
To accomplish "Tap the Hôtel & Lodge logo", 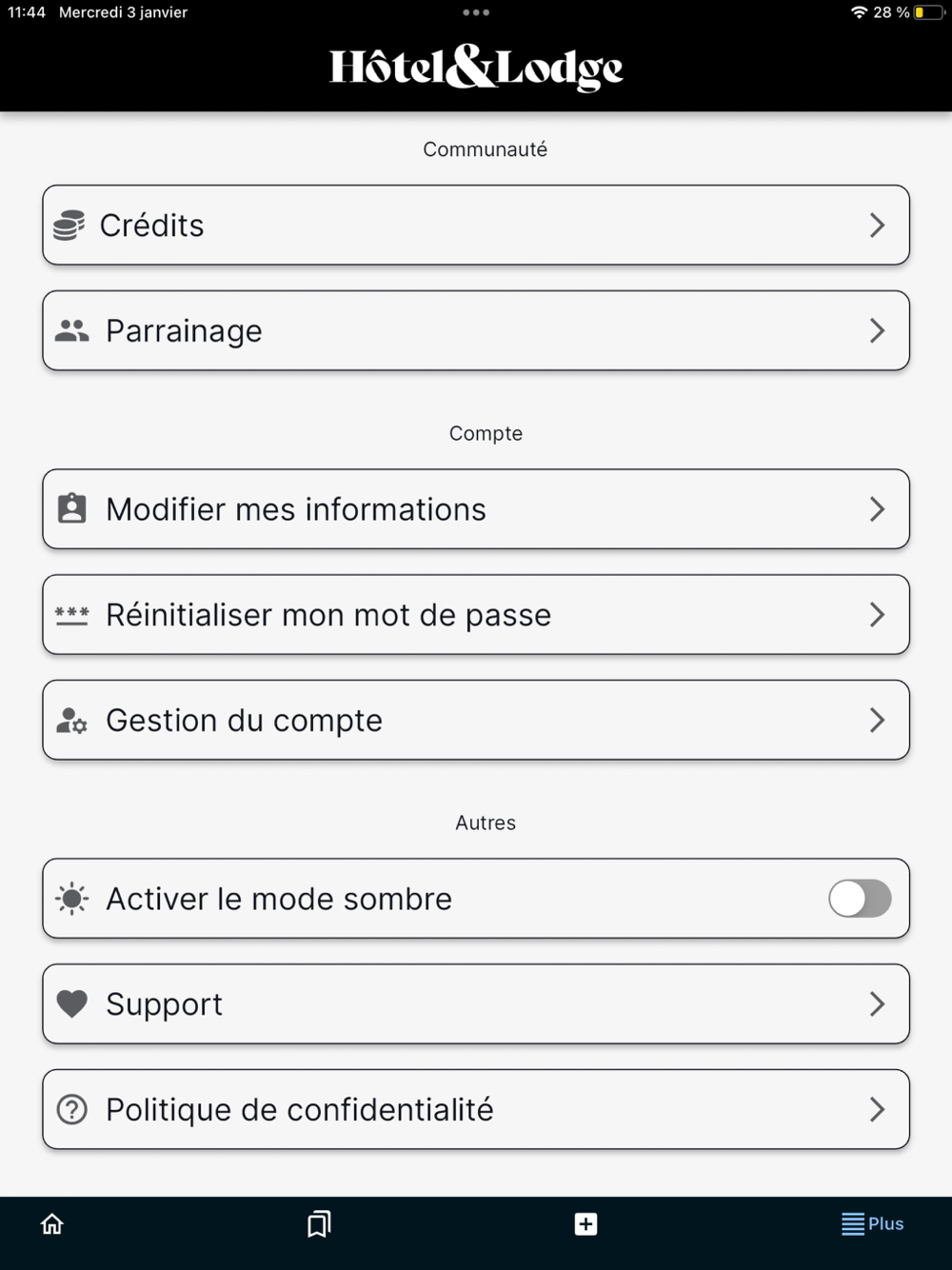I will [476, 68].
